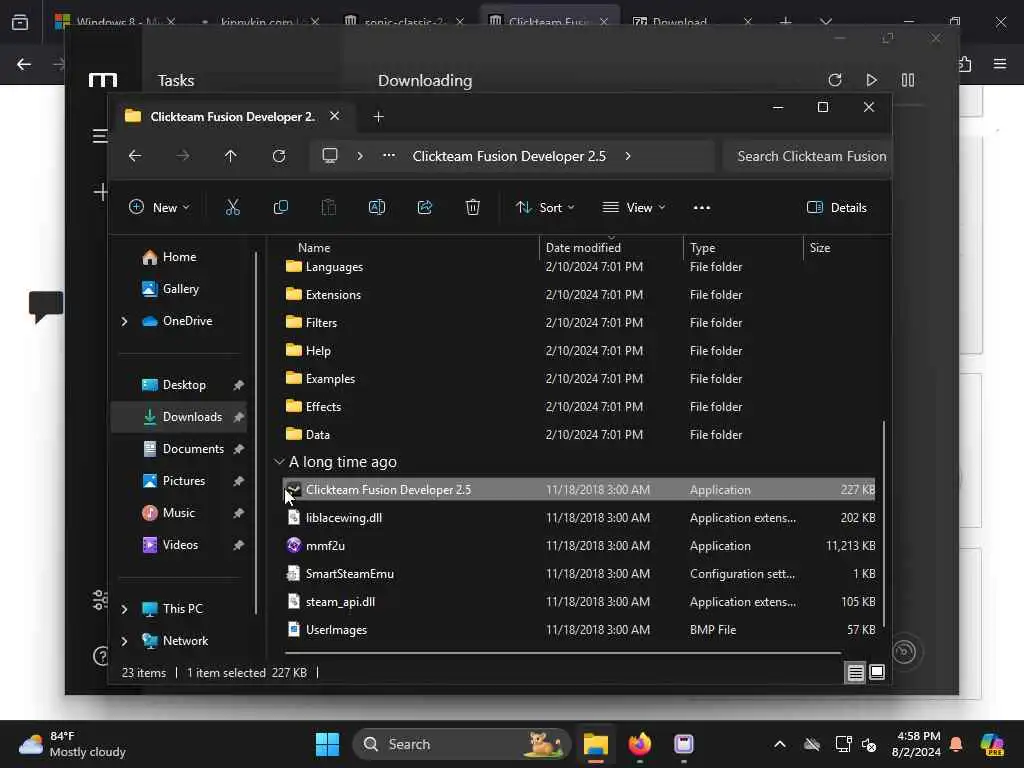
Task: Expand the This PC tree node
Action: pos(124,609)
